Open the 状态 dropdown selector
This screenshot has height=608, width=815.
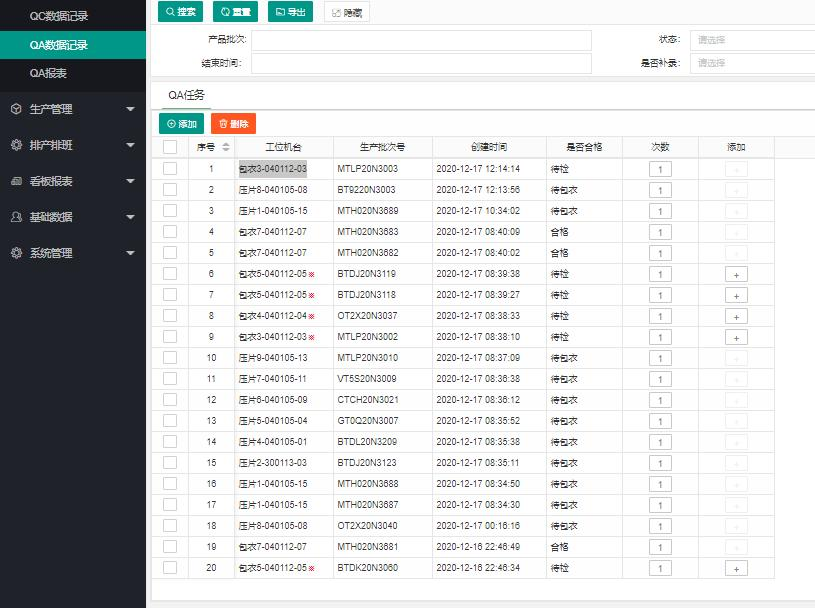click(752, 40)
